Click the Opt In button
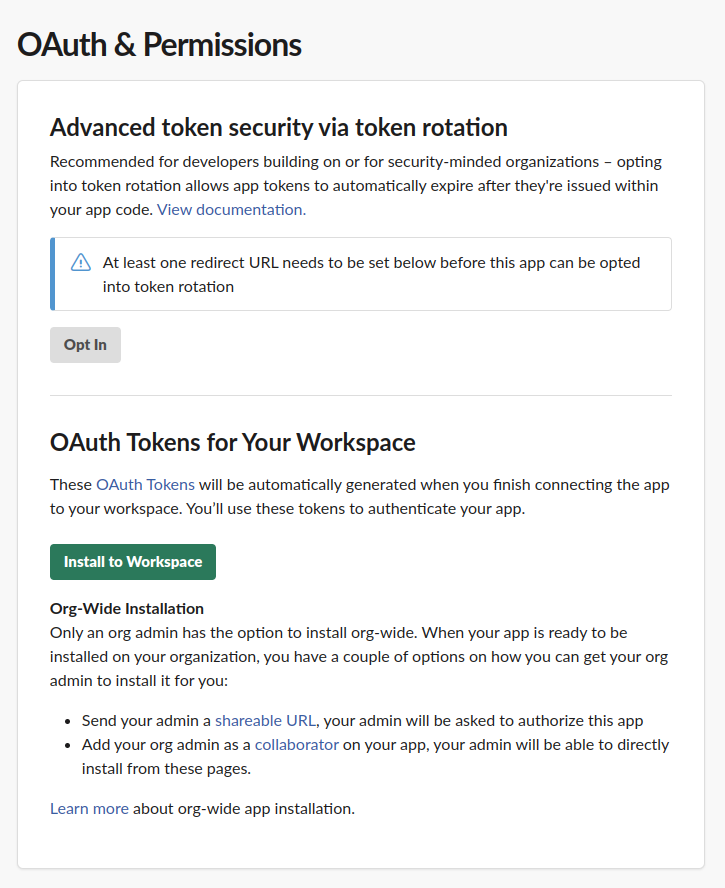Viewport: 725px width, 888px height. tap(86, 345)
